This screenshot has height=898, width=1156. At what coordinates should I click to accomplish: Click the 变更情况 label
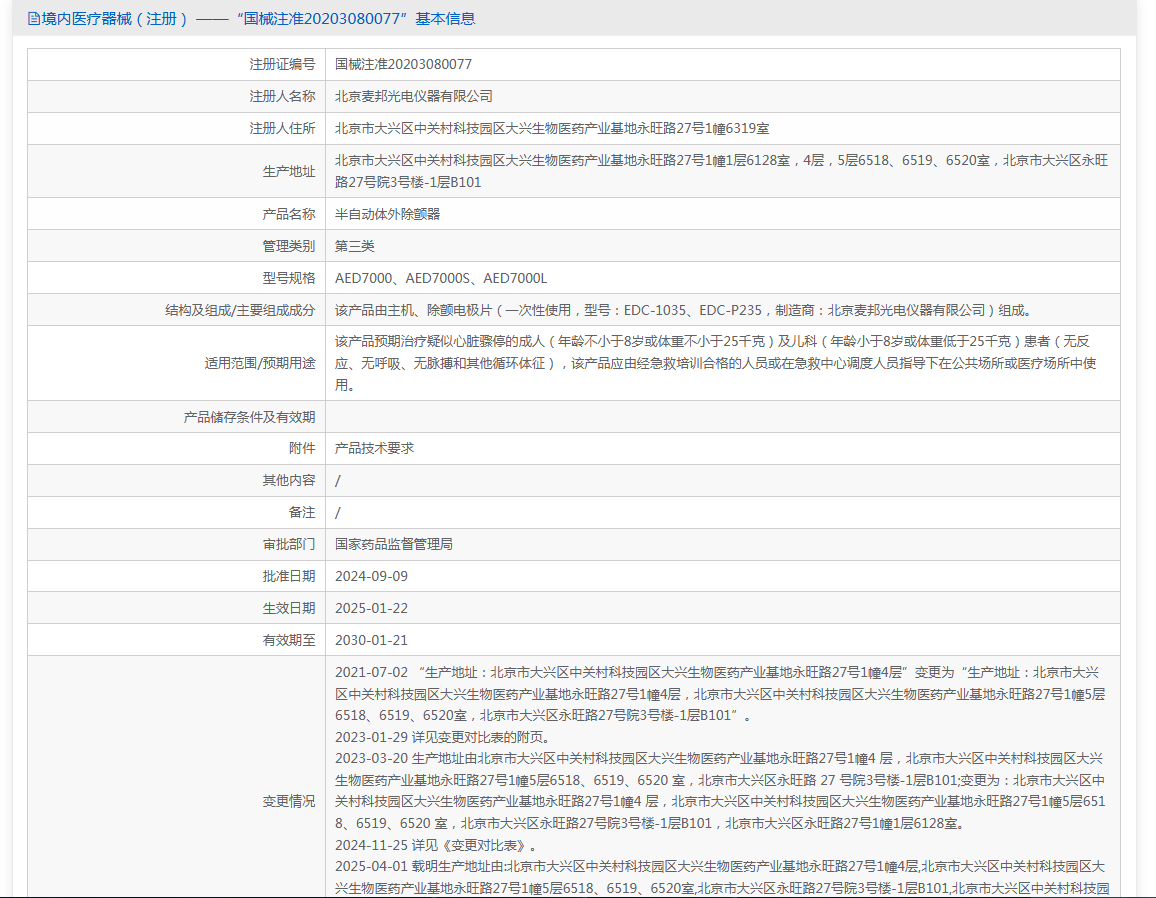click(288, 801)
